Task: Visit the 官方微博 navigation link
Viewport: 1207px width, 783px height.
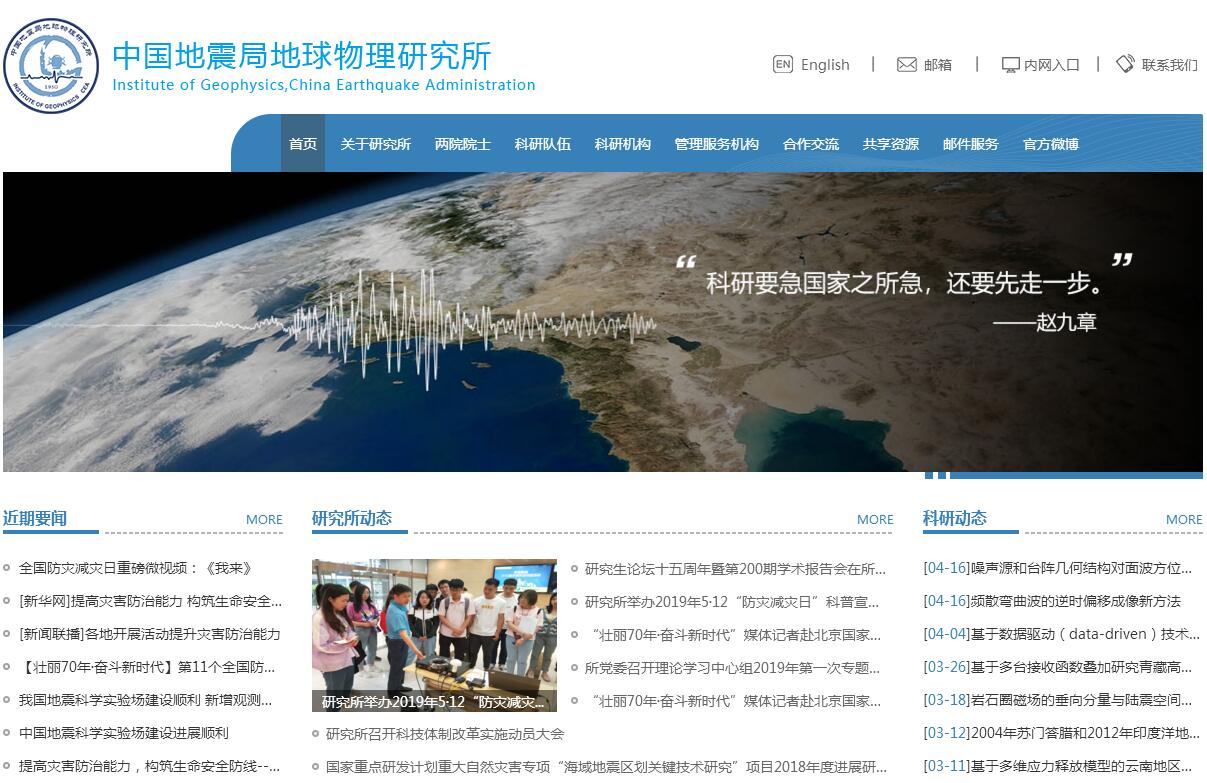Action: click(1050, 144)
